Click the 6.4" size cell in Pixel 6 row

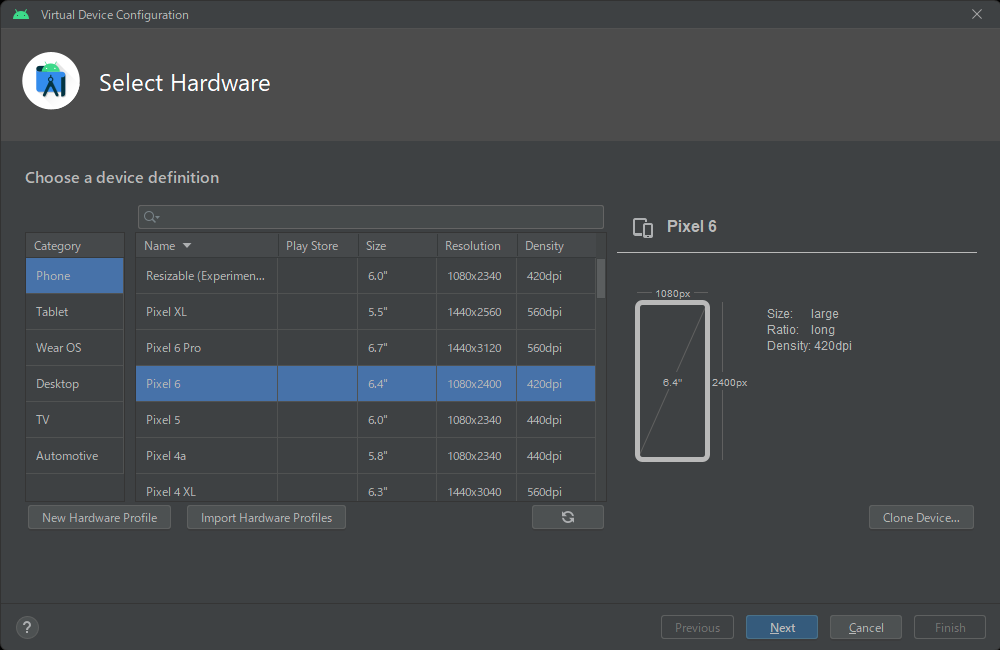click(397, 383)
